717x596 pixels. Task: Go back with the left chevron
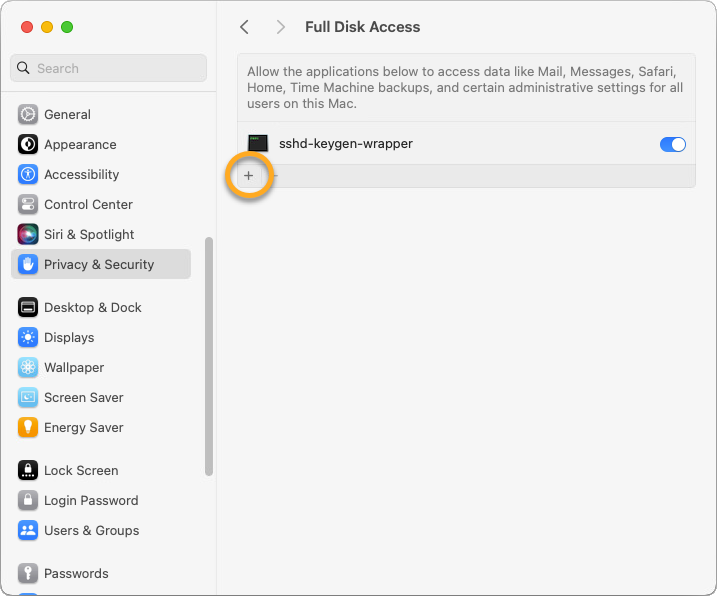pyautogui.click(x=244, y=27)
